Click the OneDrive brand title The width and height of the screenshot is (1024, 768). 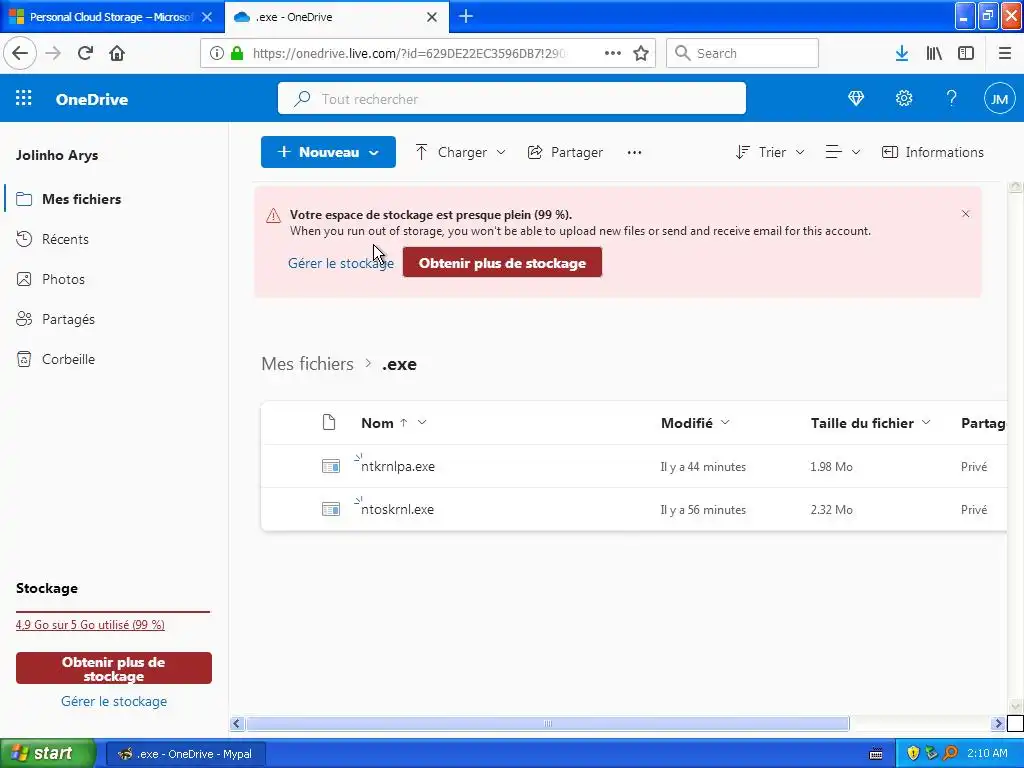tap(92, 99)
